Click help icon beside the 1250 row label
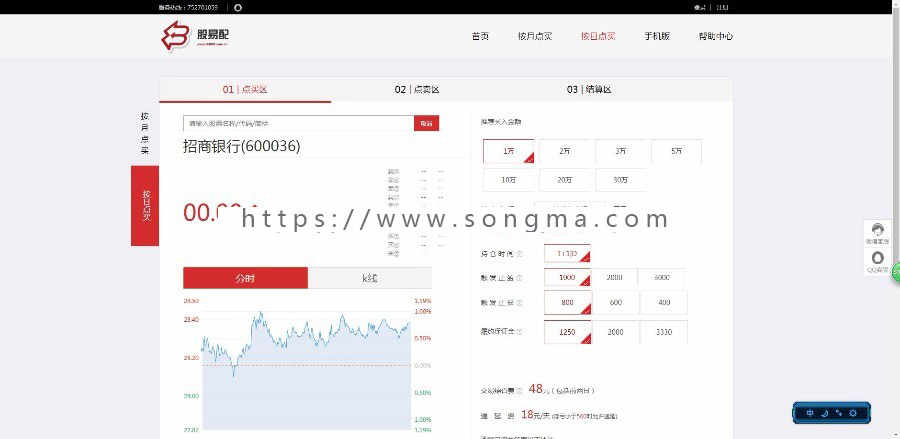 (519, 332)
